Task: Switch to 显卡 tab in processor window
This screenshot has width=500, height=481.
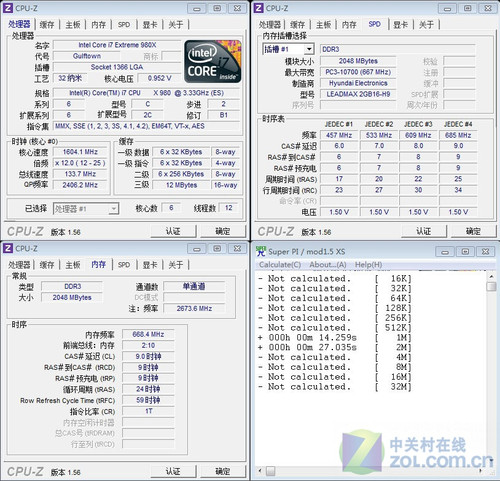Action: pyautogui.click(x=150, y=24)
